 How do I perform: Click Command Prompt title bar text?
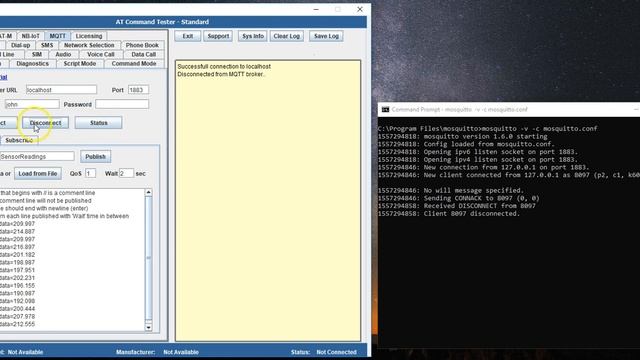pyautogui.click(x=460, y=109)
